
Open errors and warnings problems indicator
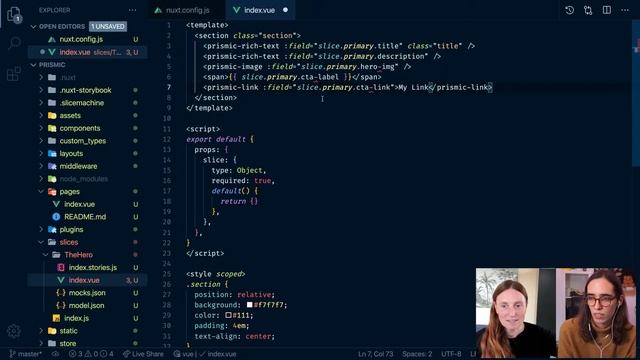[91, 354]
